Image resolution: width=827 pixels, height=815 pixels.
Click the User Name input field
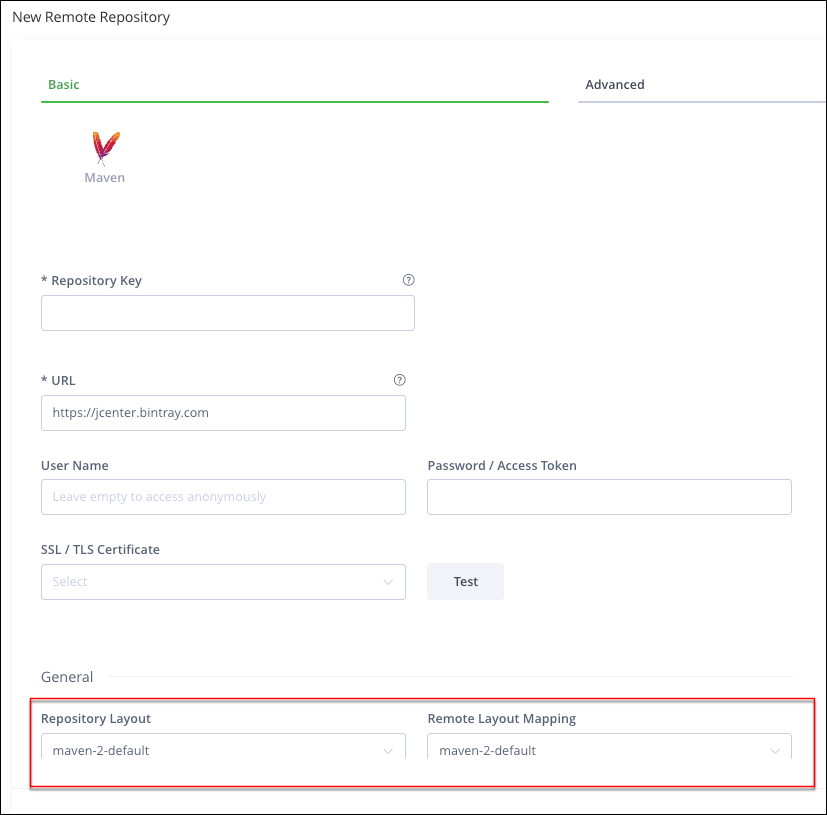pyautogui.click(x=223, y=497)
